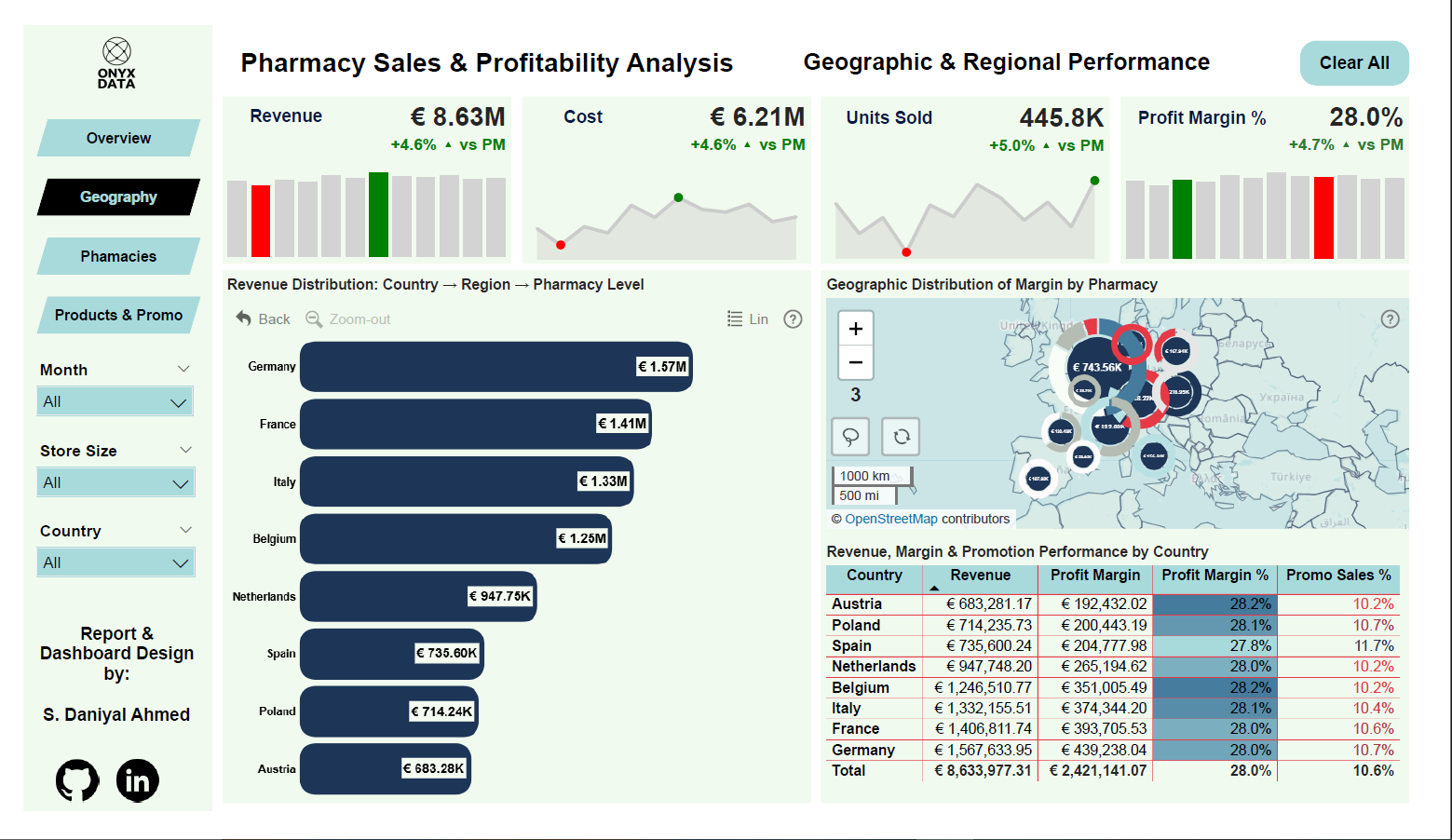
Task: Open the bar chart help icon
Action: pyautogui.click(x=793, y=319)
